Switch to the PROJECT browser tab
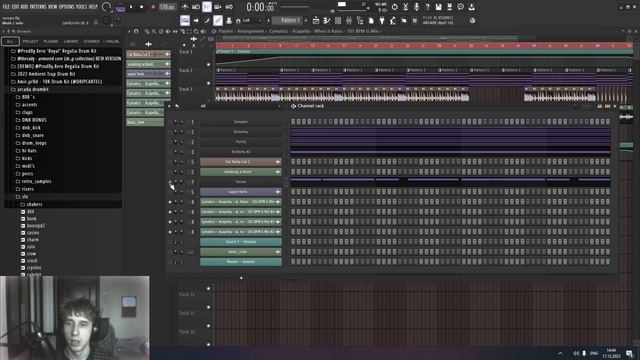This screenshot has height=360, width=640. (x=30, y=41)
